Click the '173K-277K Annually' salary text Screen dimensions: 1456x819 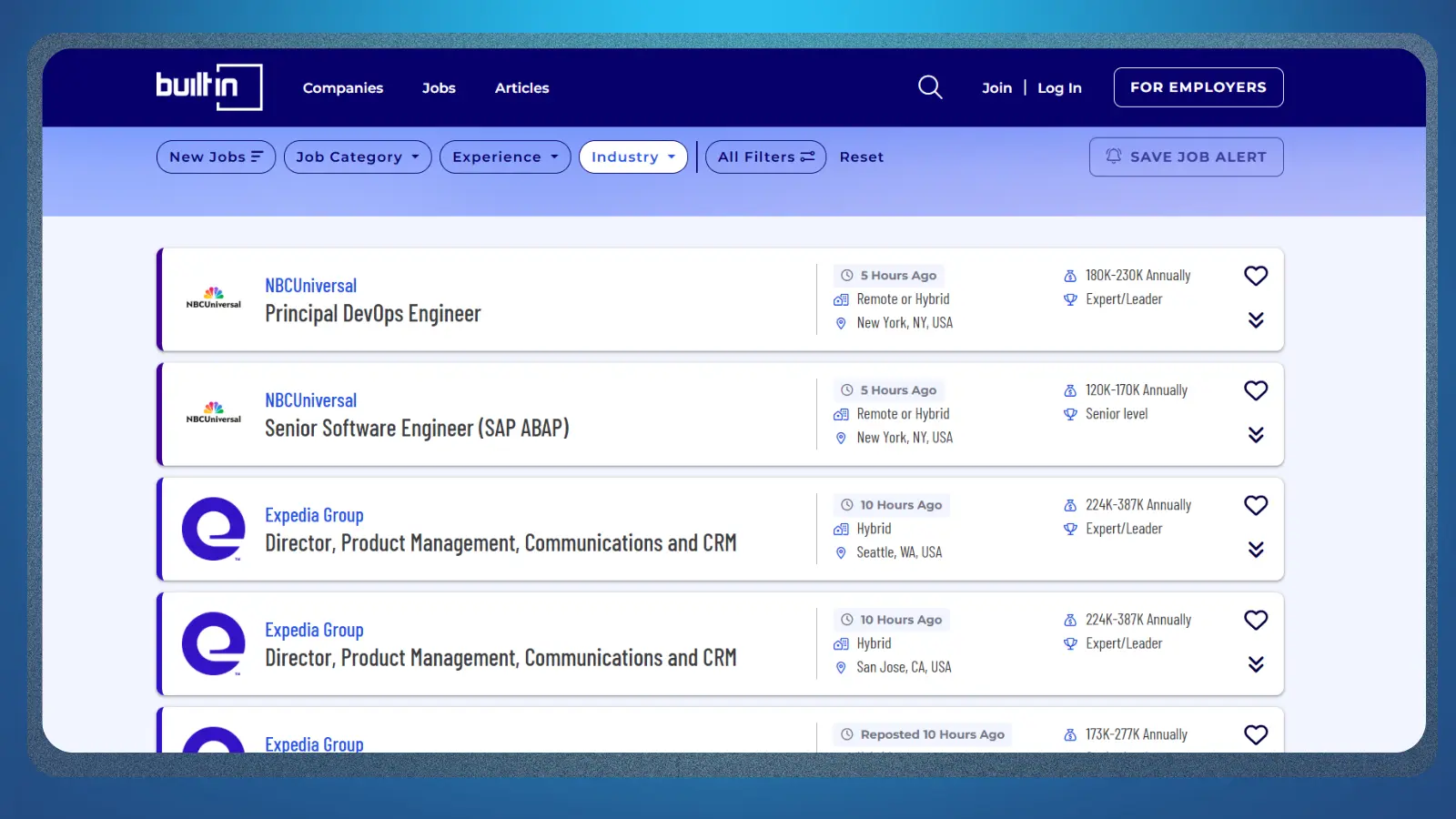pos(1137,734)
